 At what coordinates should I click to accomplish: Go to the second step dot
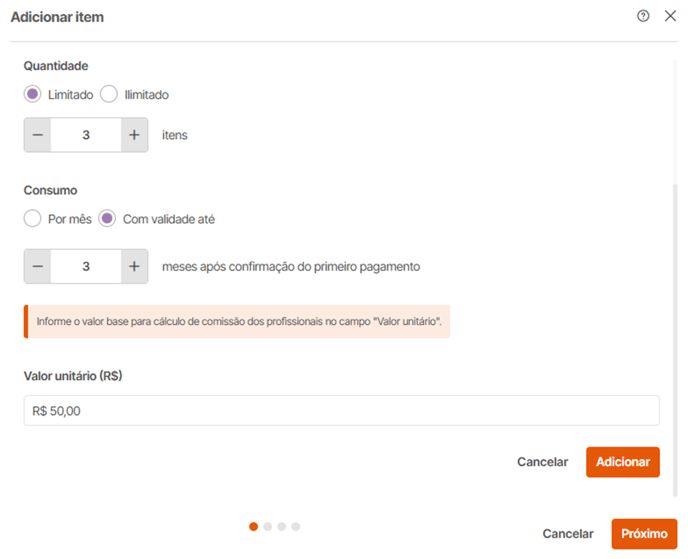[x=268, y=527]
